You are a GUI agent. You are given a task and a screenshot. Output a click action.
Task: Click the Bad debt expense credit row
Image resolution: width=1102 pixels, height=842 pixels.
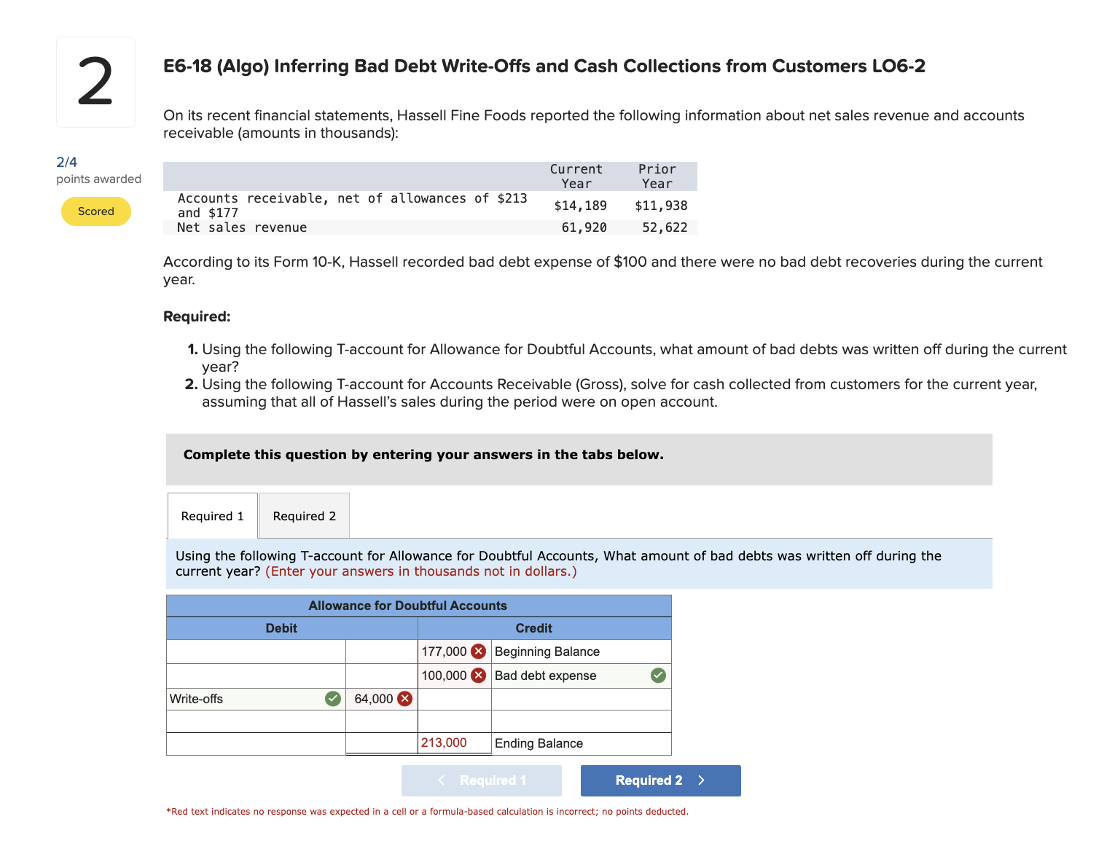tap(546, 675)
